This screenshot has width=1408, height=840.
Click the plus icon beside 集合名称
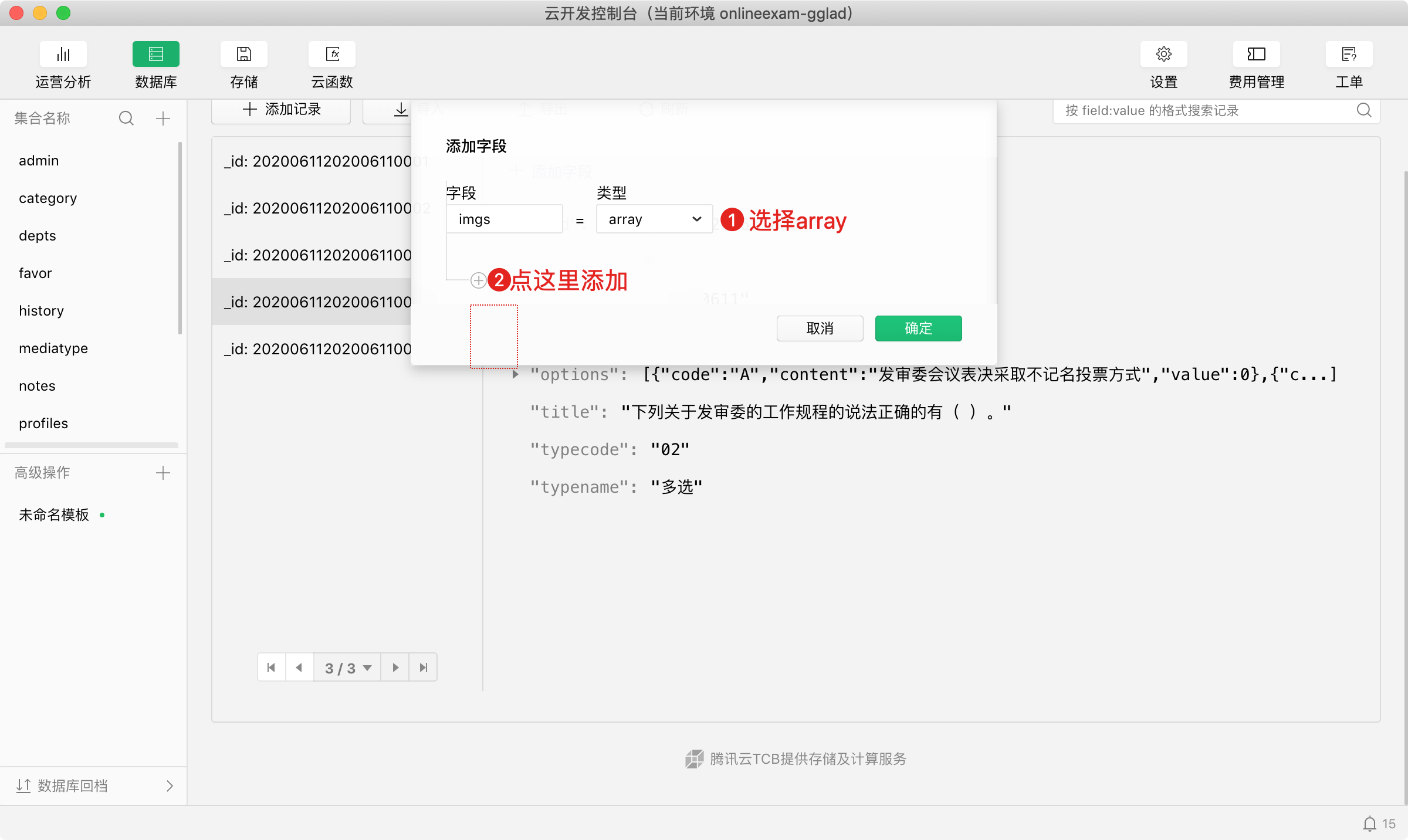(163, 118)
